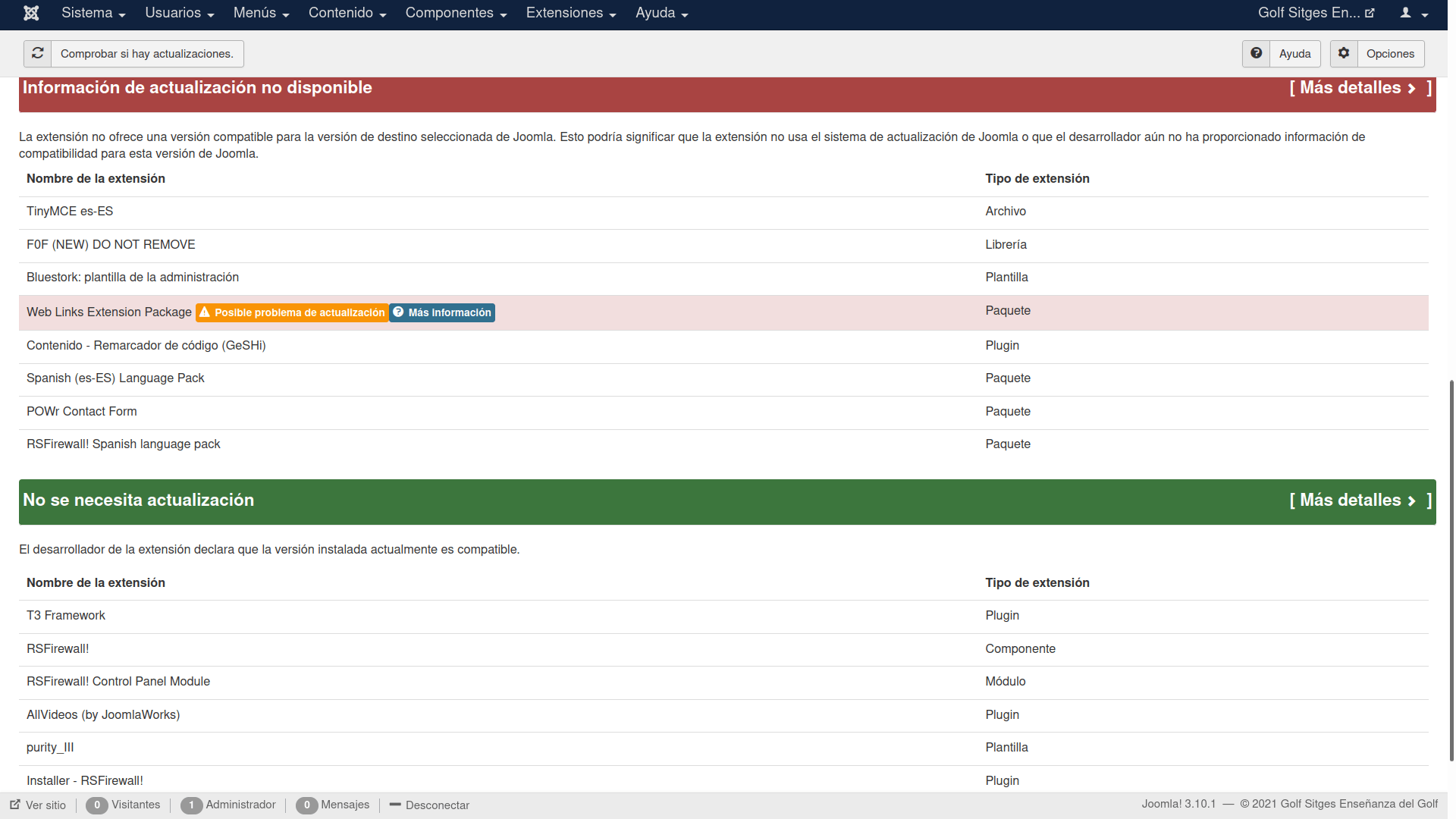Click the Más información badge

(442, 312)
